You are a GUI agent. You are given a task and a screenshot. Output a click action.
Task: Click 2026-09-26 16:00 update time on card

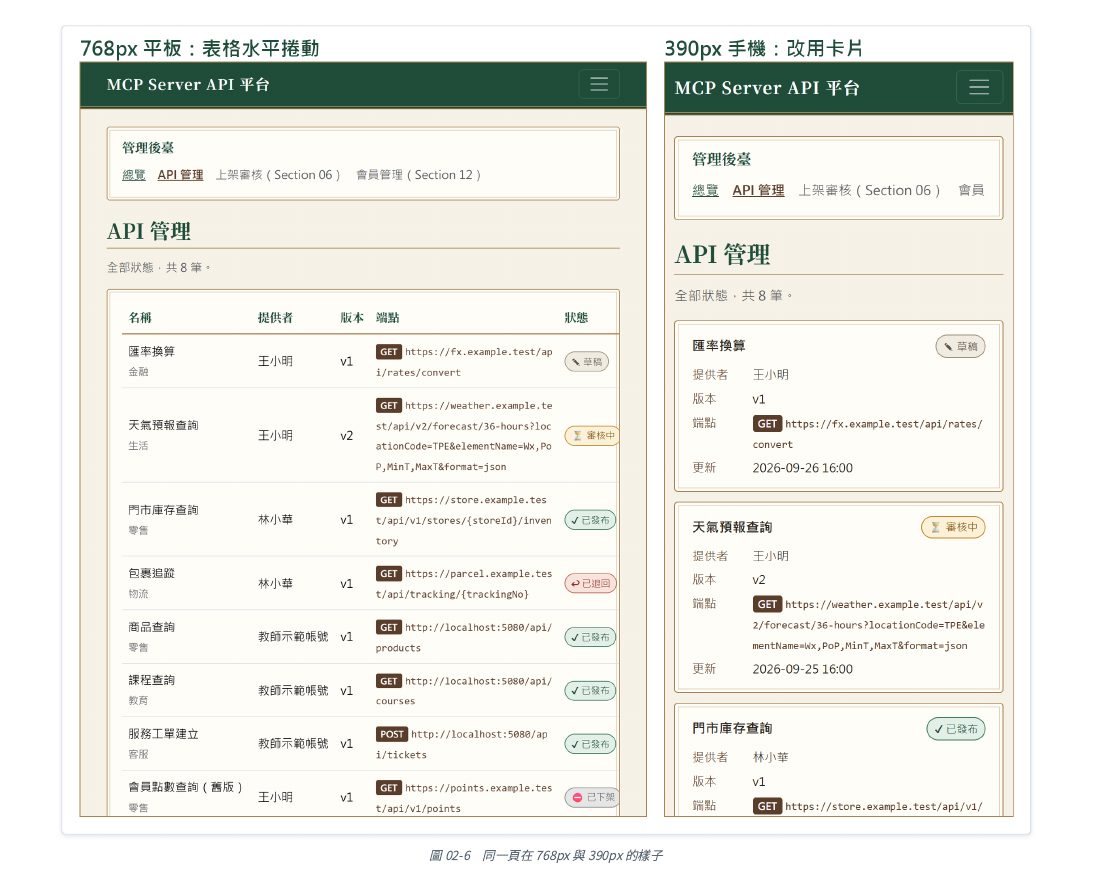pos(802,468)
